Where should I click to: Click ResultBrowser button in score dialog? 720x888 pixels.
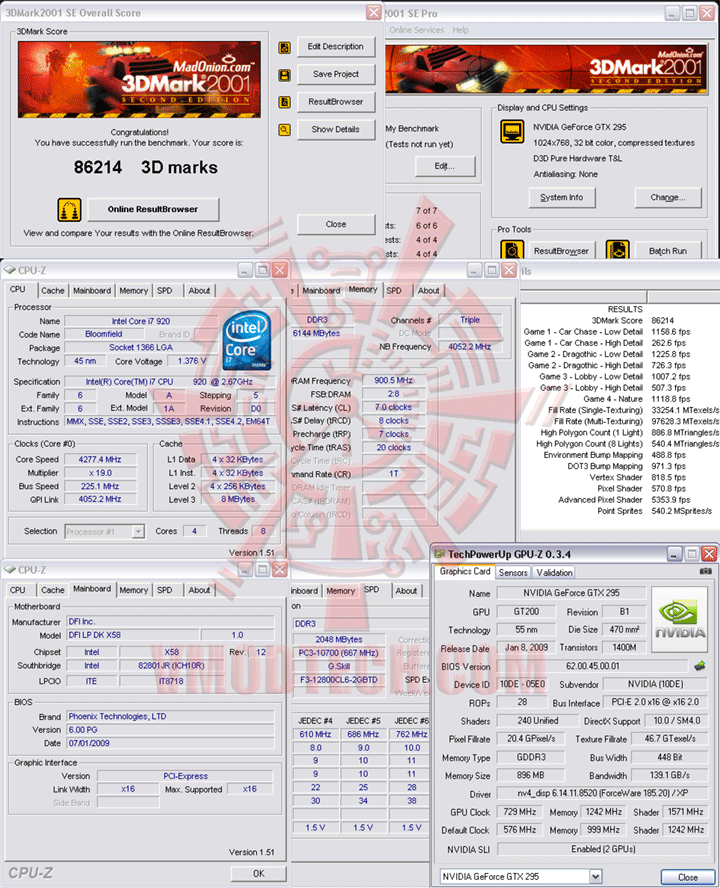336,102
